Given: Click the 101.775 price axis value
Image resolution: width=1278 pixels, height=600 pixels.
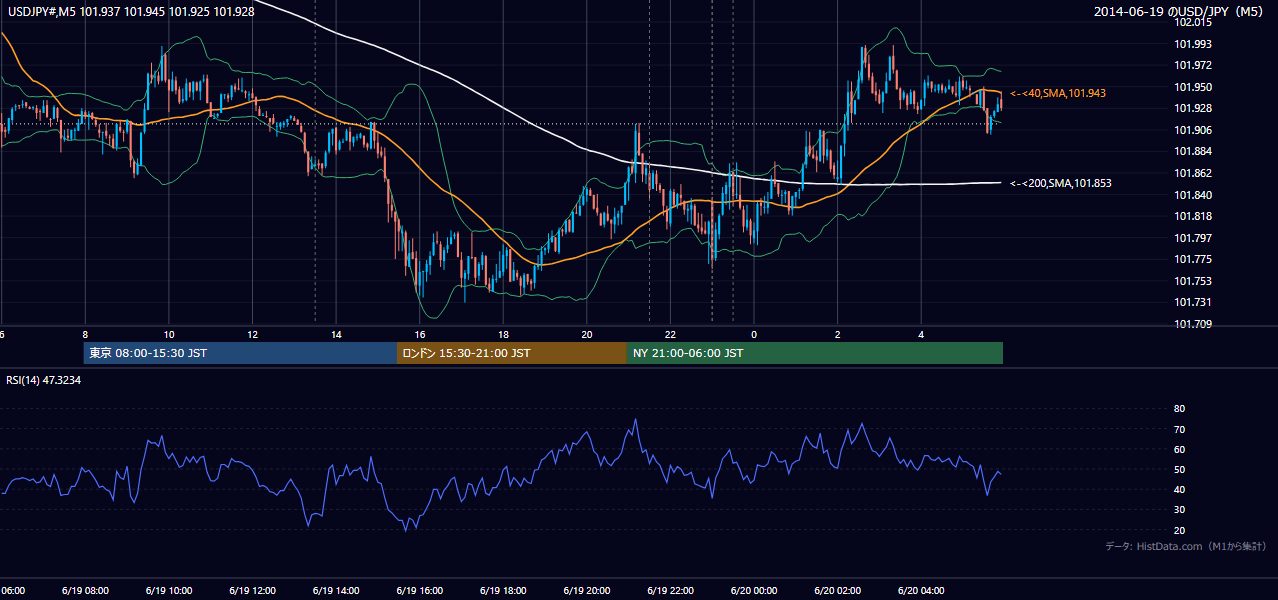Looking at the screenshot, I should (x=1192, y=259).
